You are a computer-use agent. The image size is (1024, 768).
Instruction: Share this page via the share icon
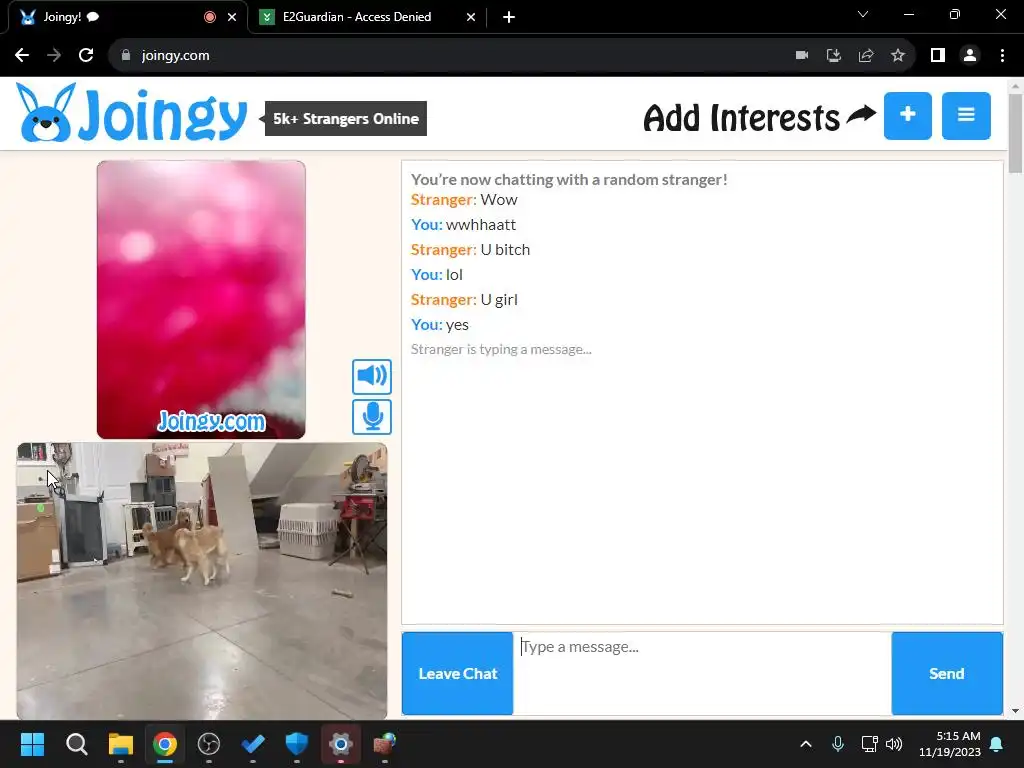(866, 56)
